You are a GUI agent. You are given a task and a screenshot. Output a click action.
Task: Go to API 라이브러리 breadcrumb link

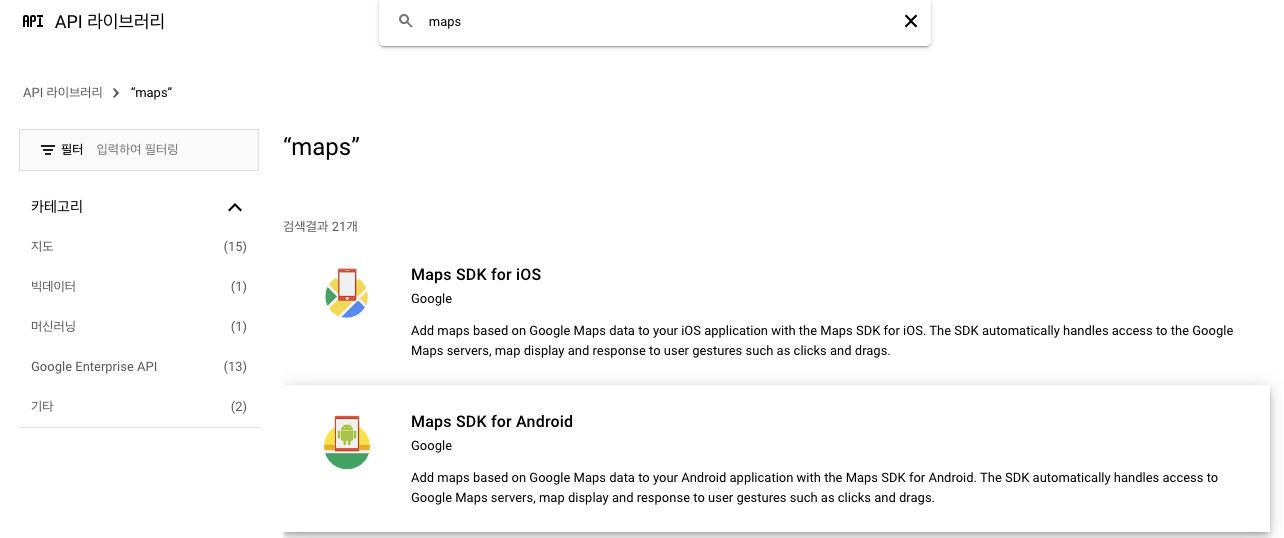63,92
